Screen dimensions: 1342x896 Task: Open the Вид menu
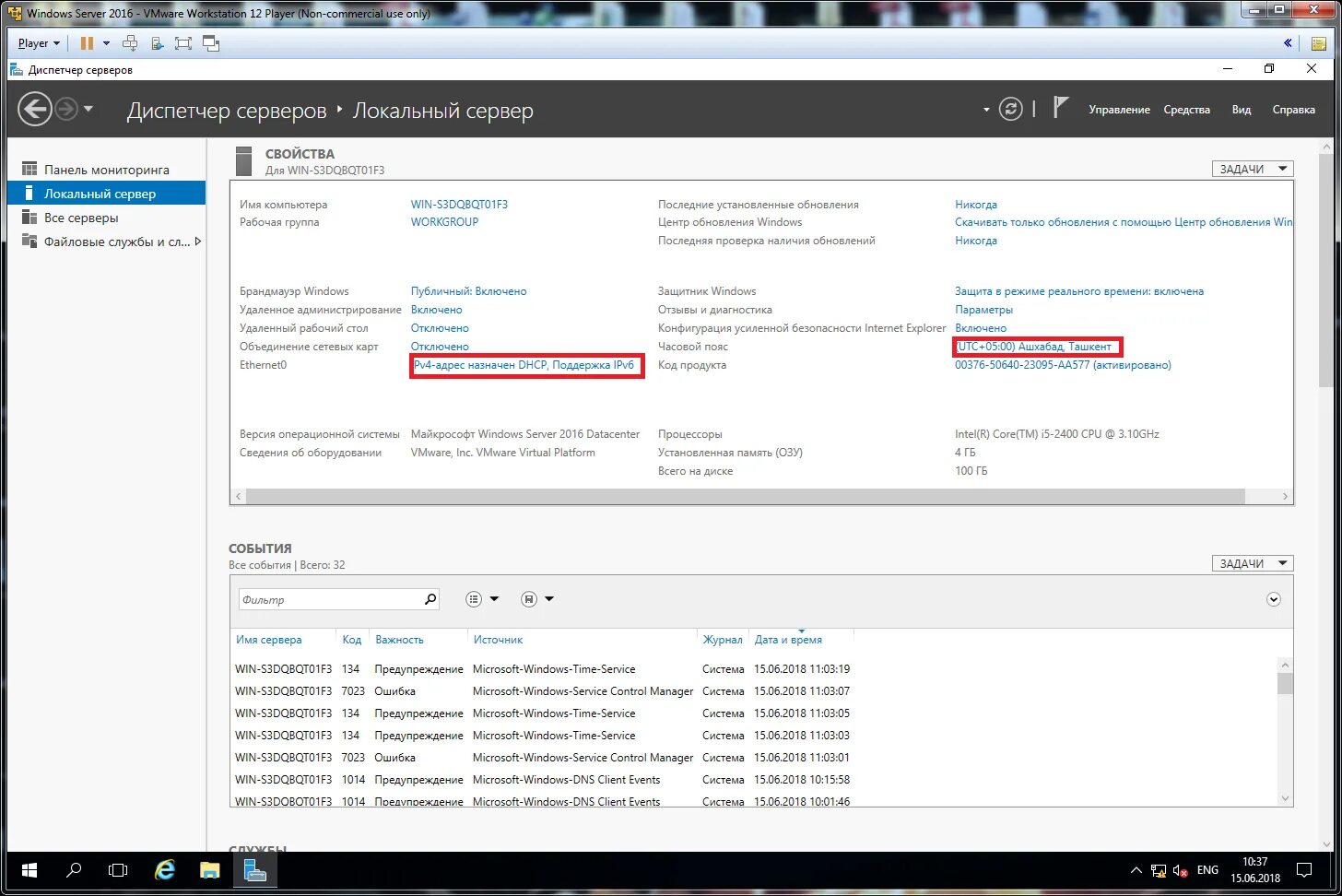(x=1242, y=110)
